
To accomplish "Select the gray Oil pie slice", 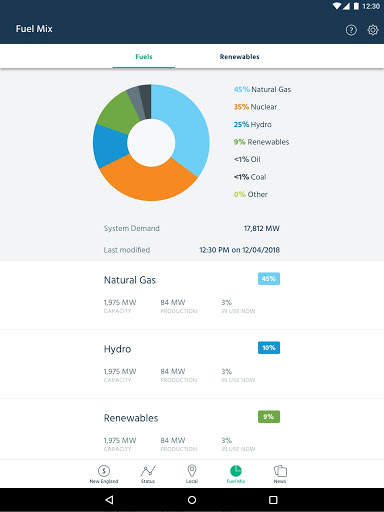I will point(136,103).
